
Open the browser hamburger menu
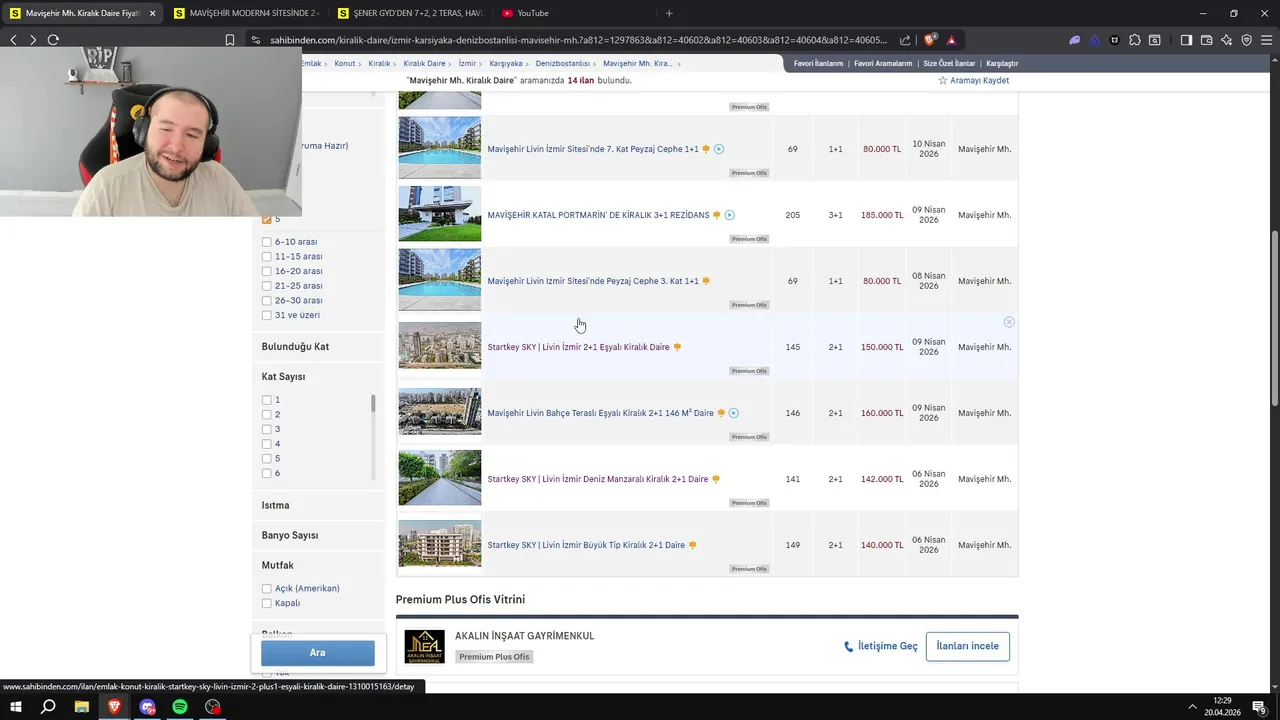coord(1266,40)
